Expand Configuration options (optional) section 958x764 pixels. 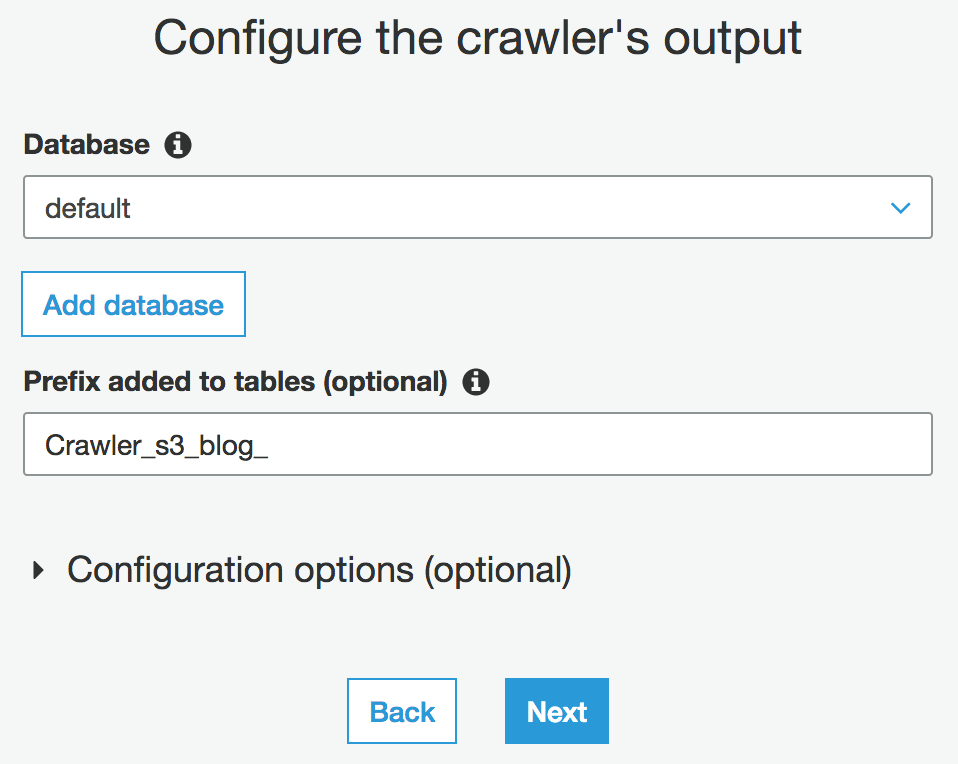(x=318, y=570)
